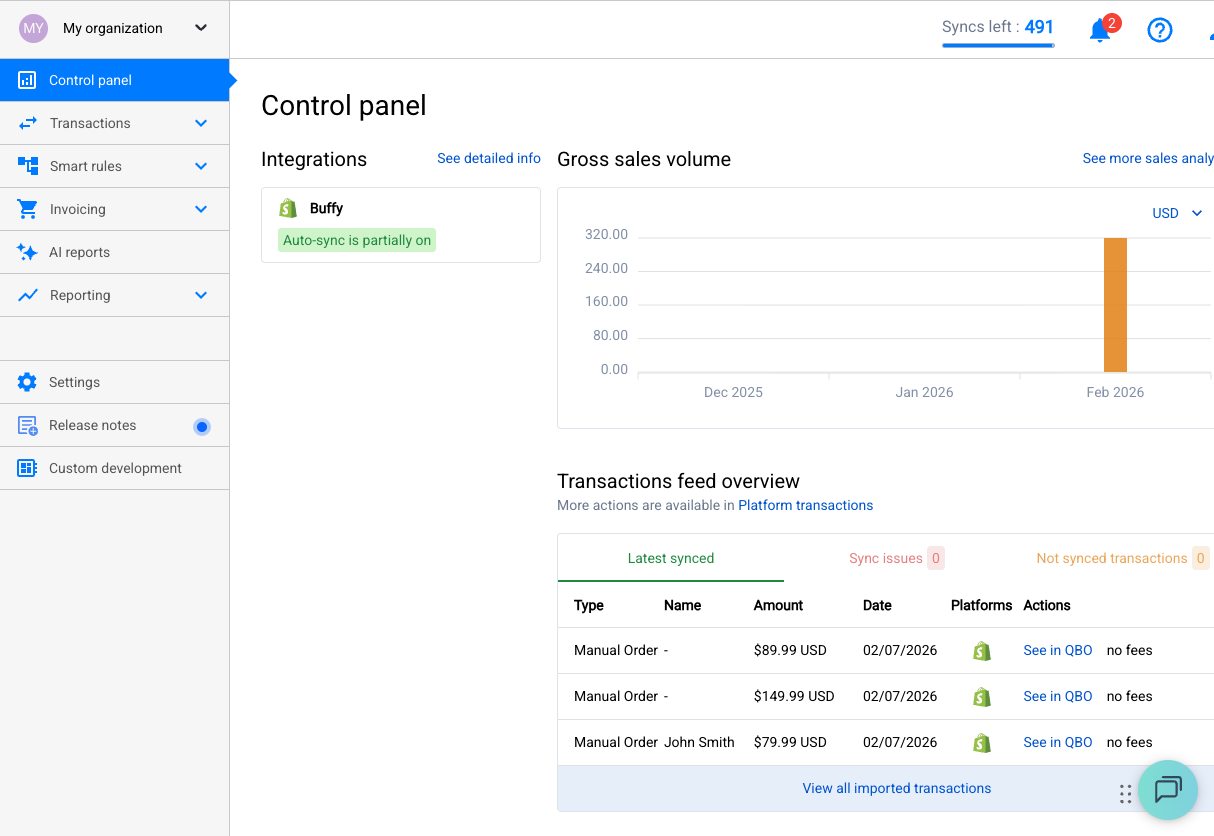Open the notification bell with 2 alerts
Screen dimensions: 1214x836
pyautogui.click(x=1100, y=29)
